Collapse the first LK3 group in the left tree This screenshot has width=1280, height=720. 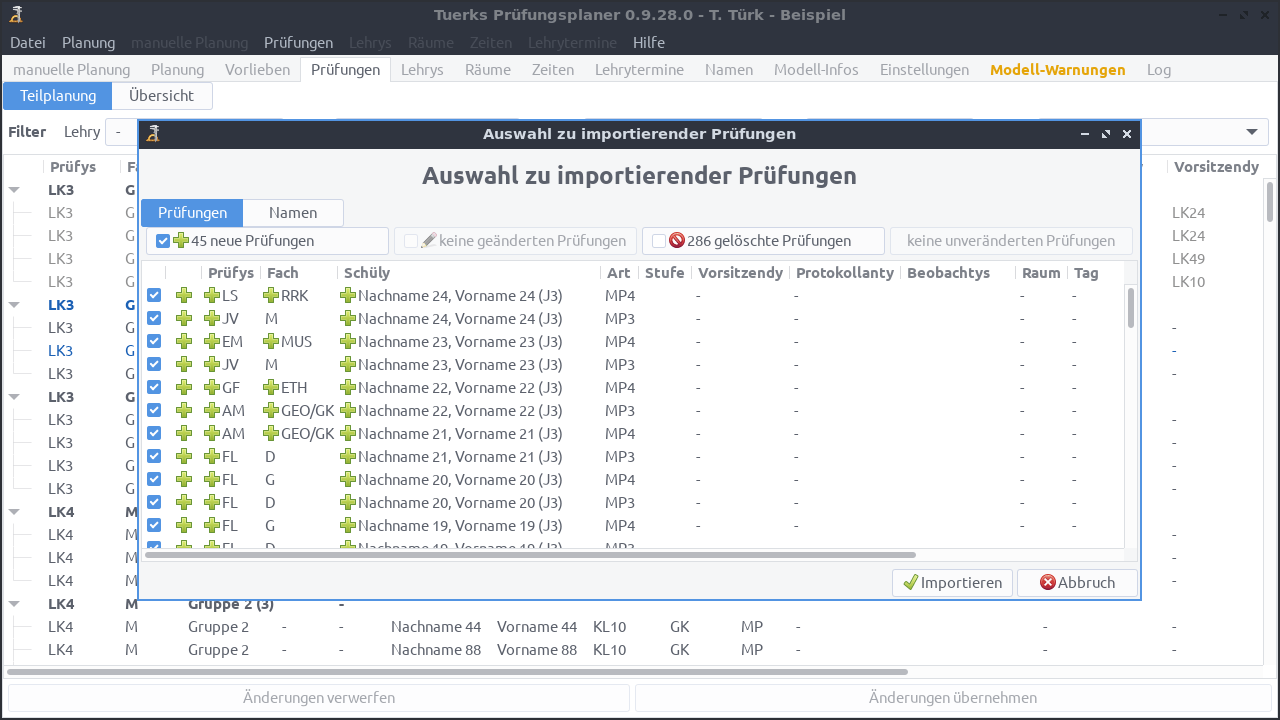pos(14,189)
